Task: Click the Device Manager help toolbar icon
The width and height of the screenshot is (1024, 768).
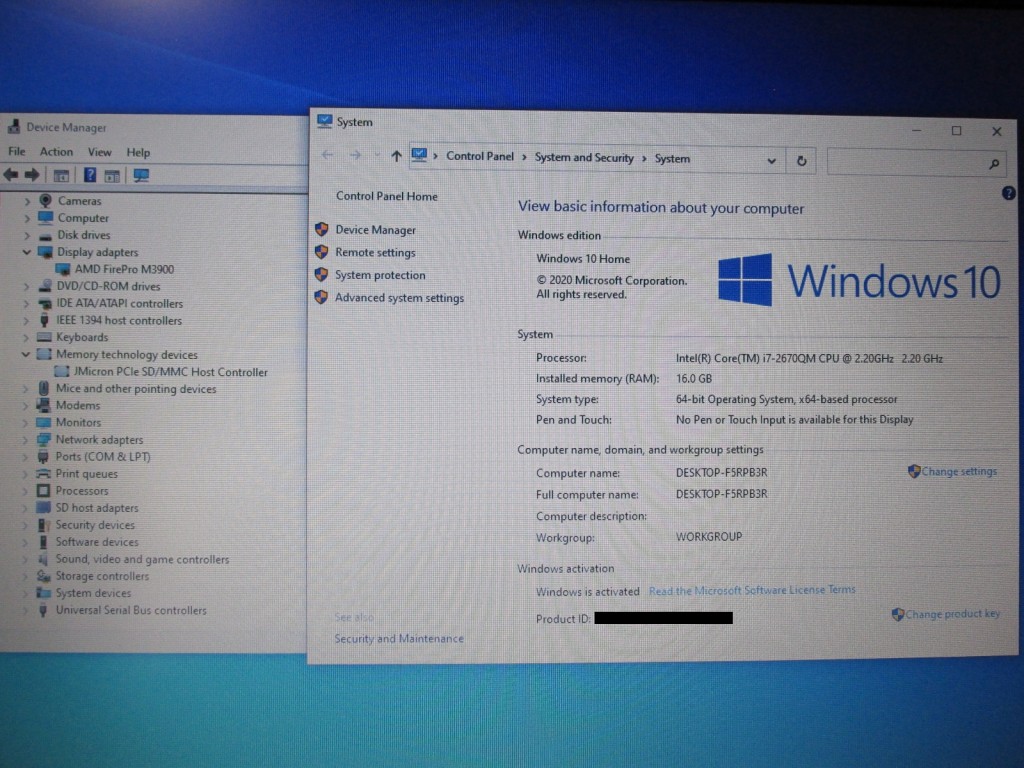Action: pos(89,175)
